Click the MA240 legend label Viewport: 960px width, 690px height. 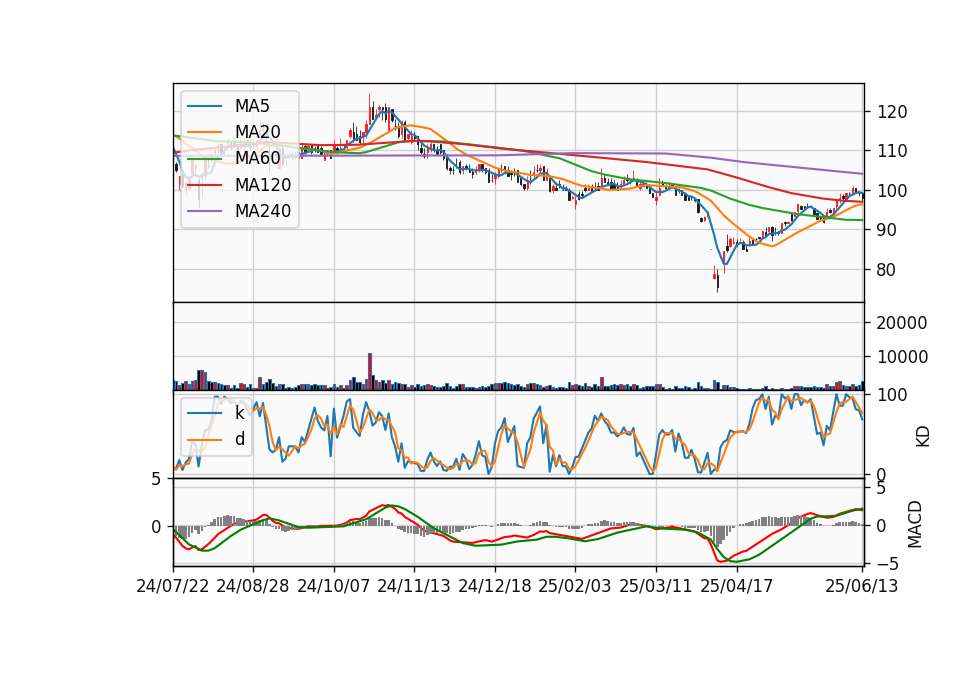click(263, 211)
